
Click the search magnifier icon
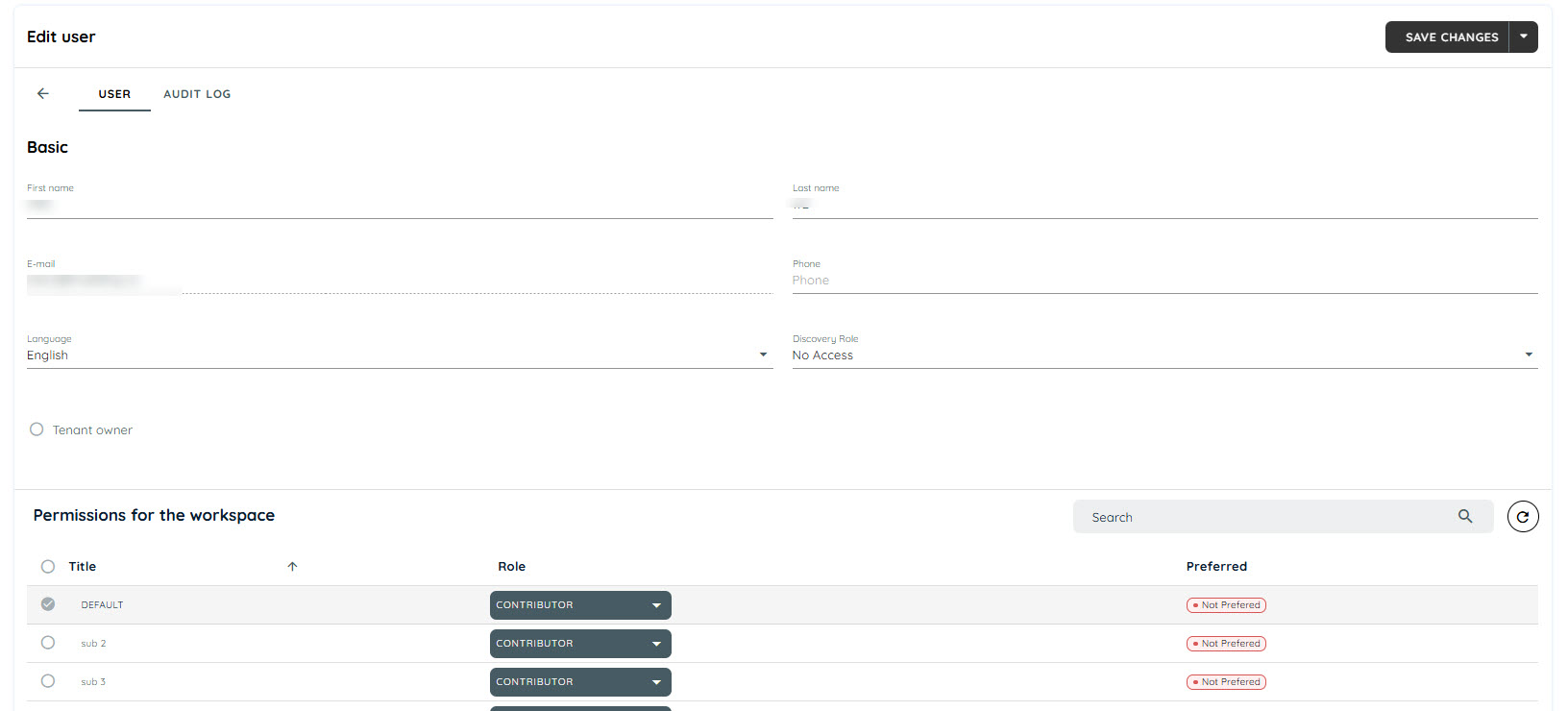pos(1465,516)
